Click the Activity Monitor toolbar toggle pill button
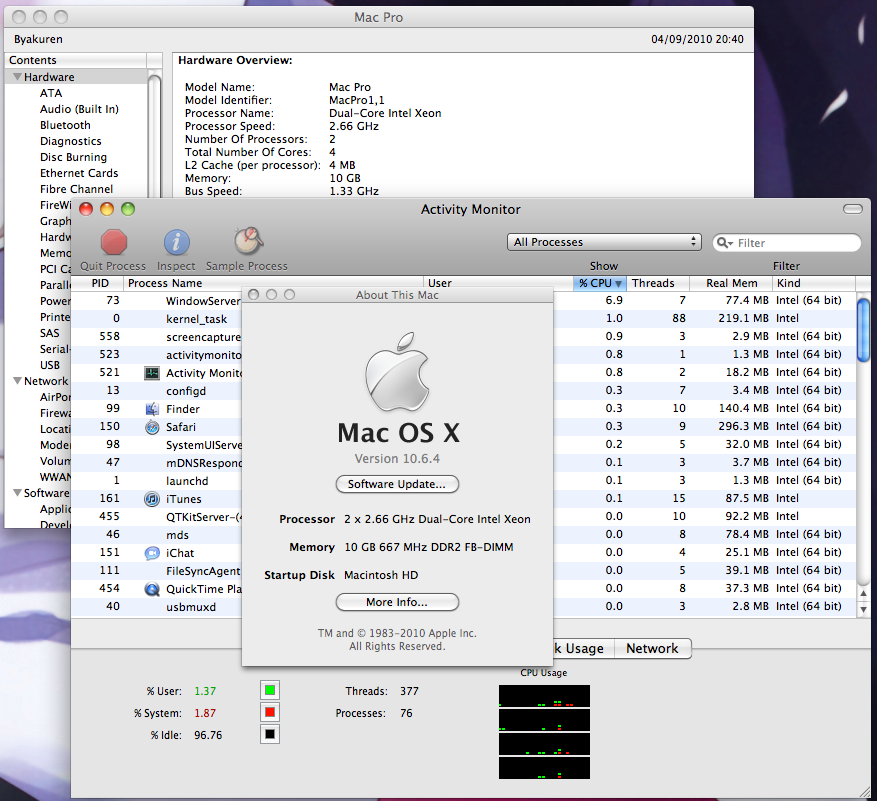Image resolution: width=877 pixels, height=801 pixels. tap(852, 209)
